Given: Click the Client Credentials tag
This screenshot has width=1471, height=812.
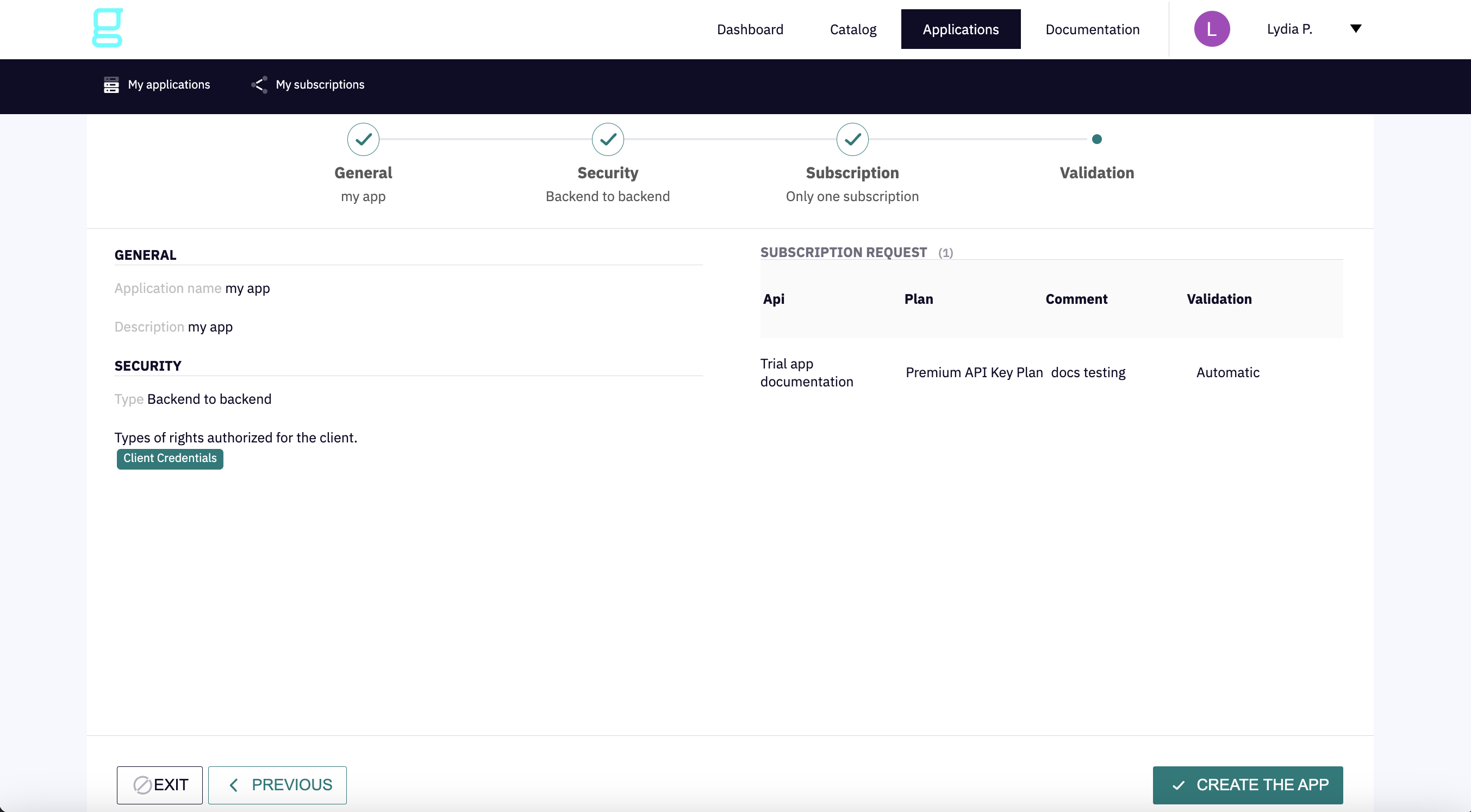Looking at the screenshot, I should pyautogui.click(x=170, y=458).
